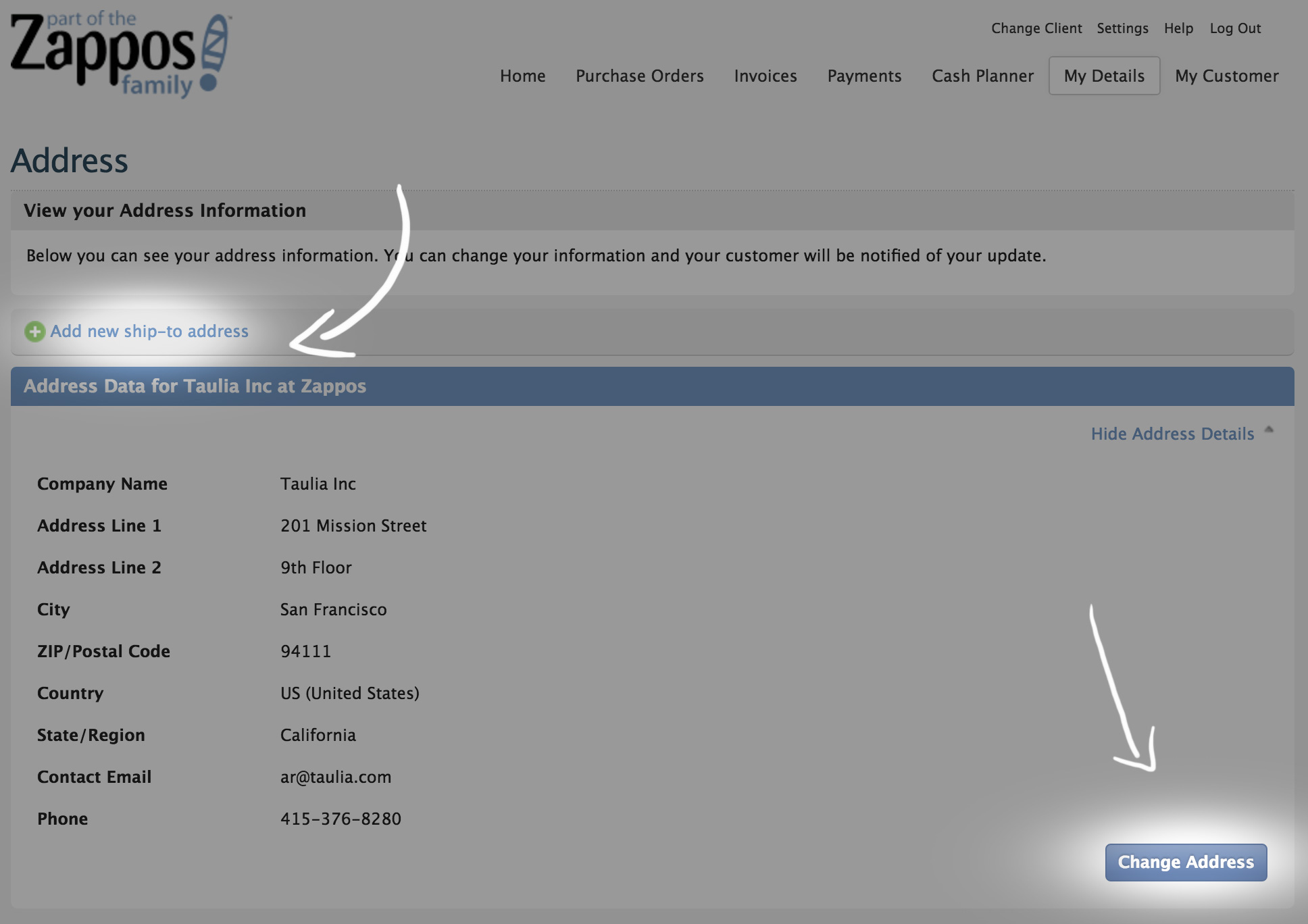Click the ZIP/Postal Code label
1308x924 pixels.
103,651
